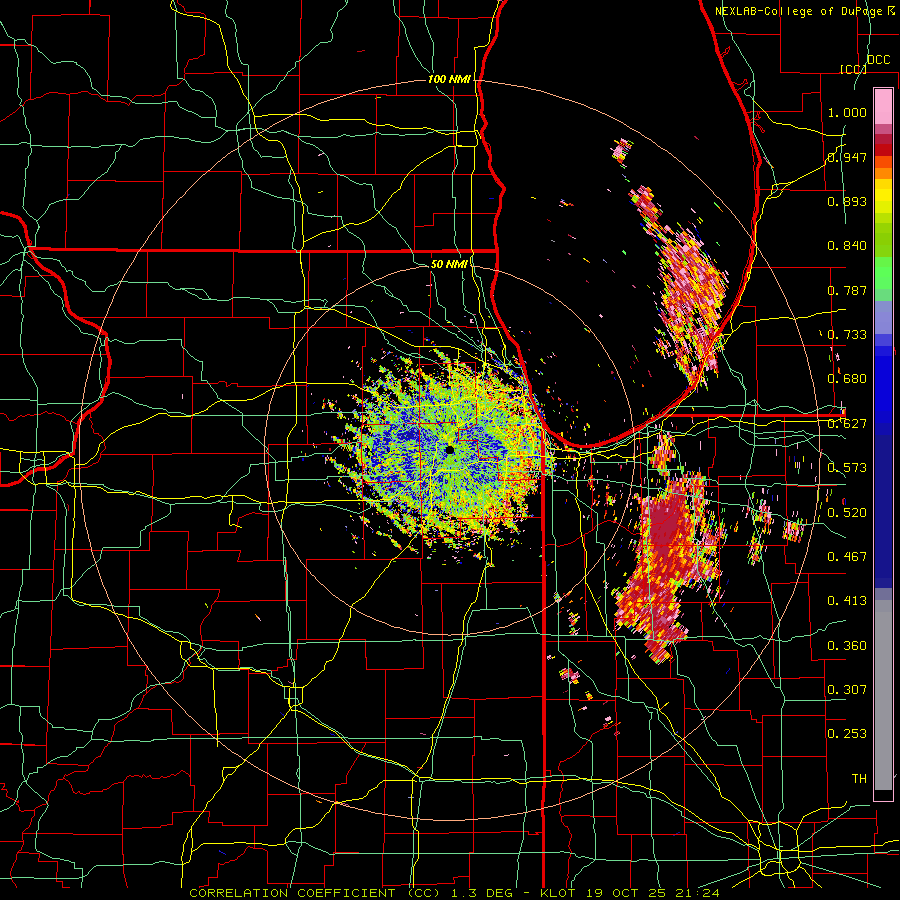
Task: Click the gray lower segment of the color bar
Action: [883, 695]
